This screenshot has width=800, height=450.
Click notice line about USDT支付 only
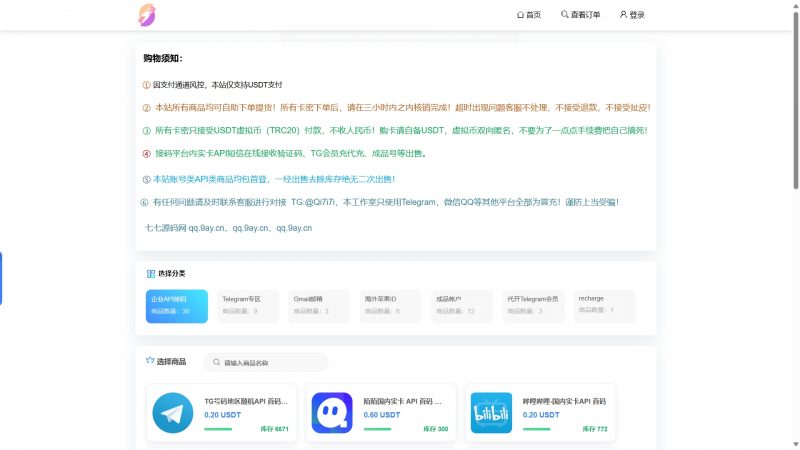pyautogui.click(x=212, y=85)
